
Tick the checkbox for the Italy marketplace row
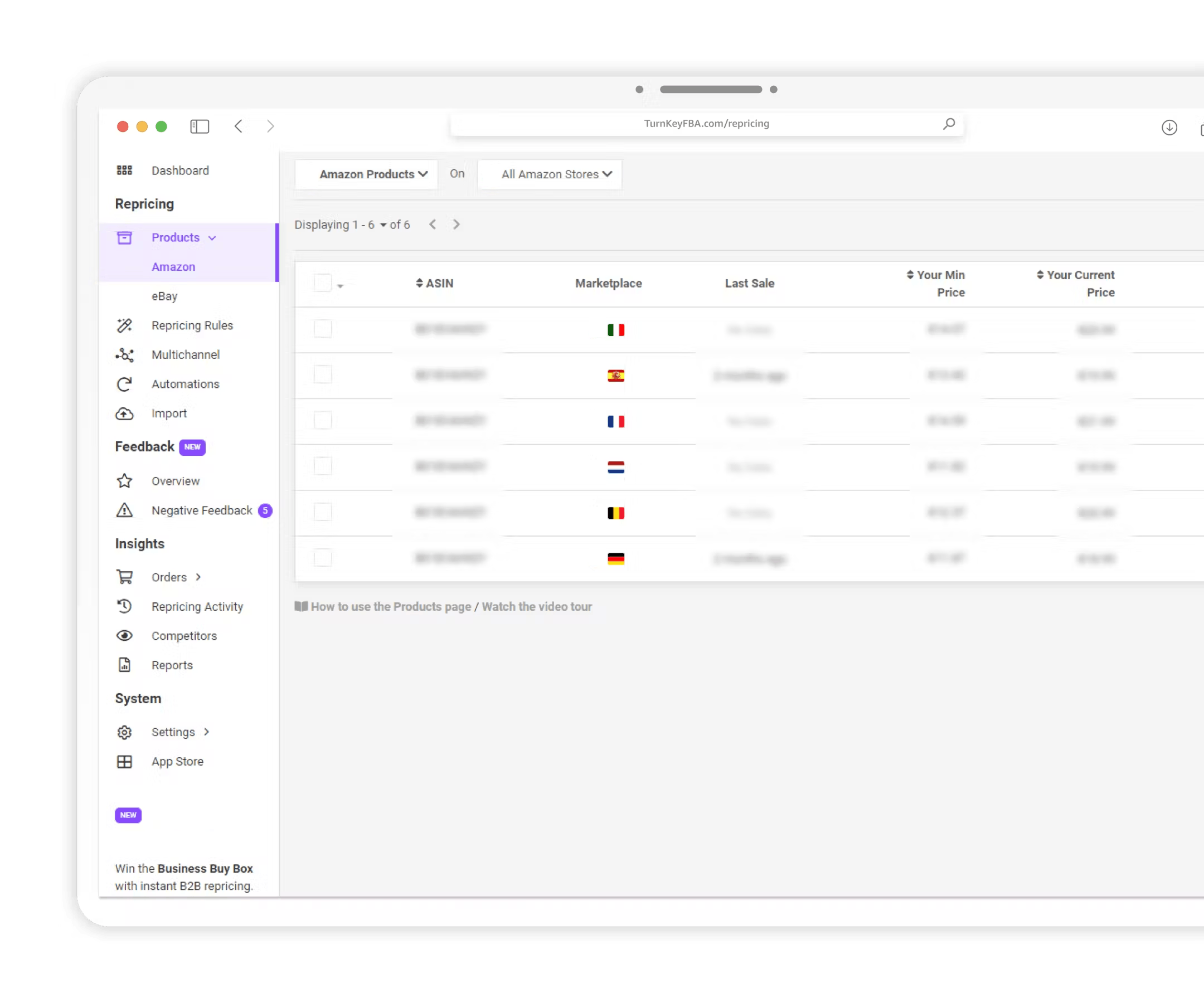tap(323, 329)
